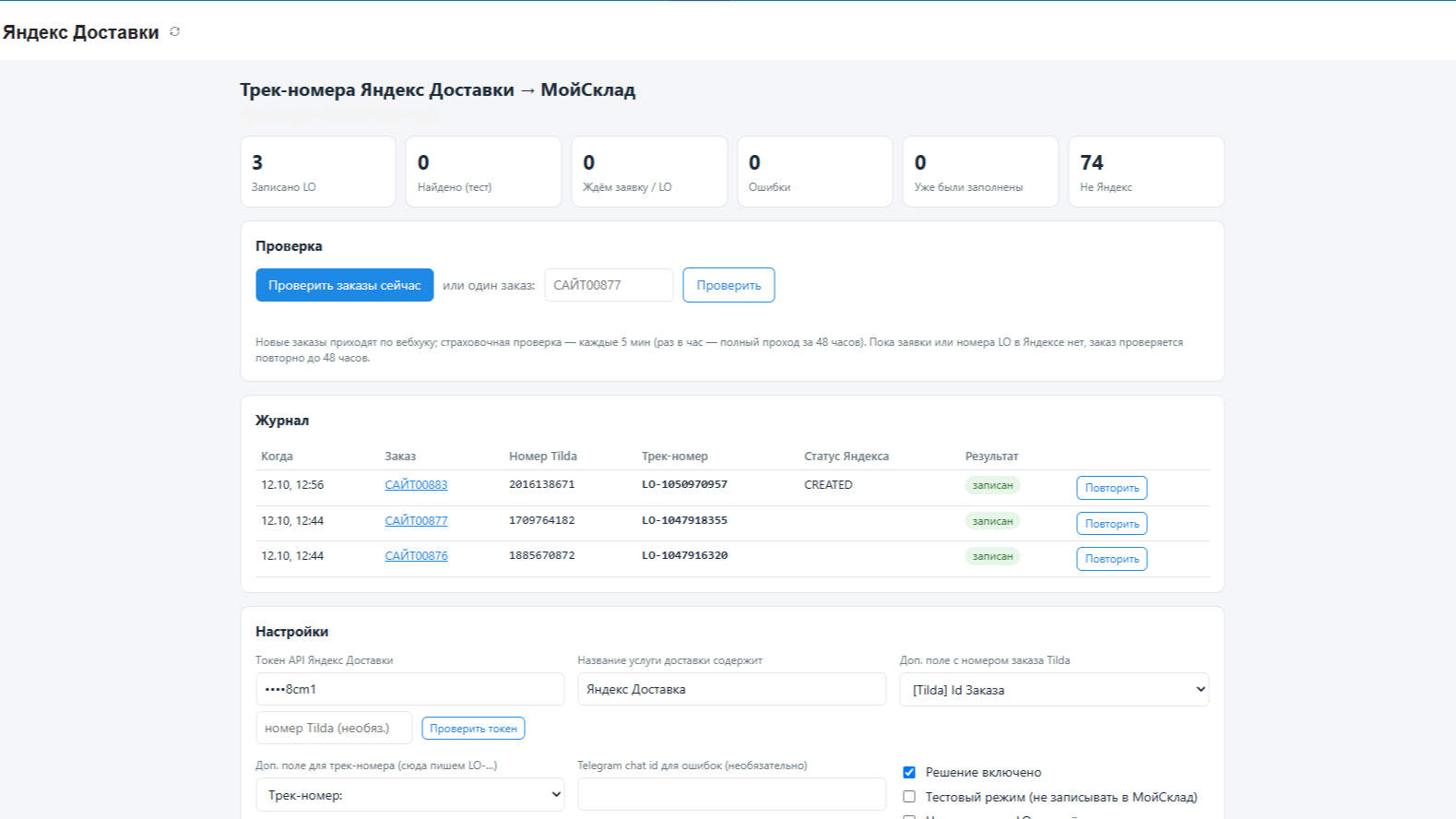
Task: Click the Уже были заполнены counter card
Action: click(980, 172)
